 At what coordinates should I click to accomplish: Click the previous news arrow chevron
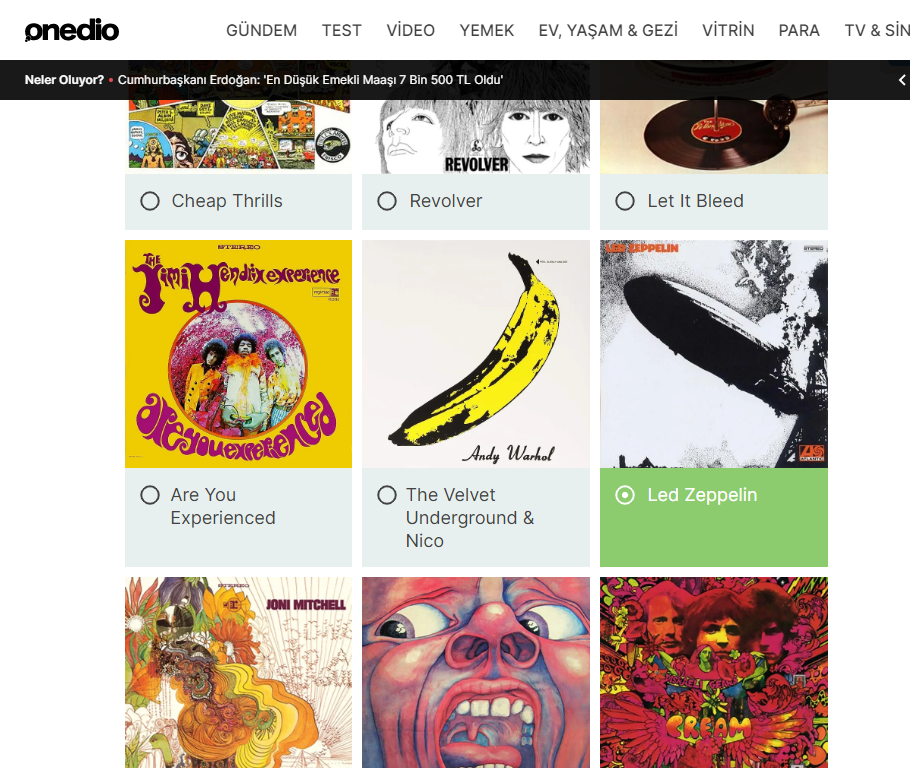coord(902,80)
